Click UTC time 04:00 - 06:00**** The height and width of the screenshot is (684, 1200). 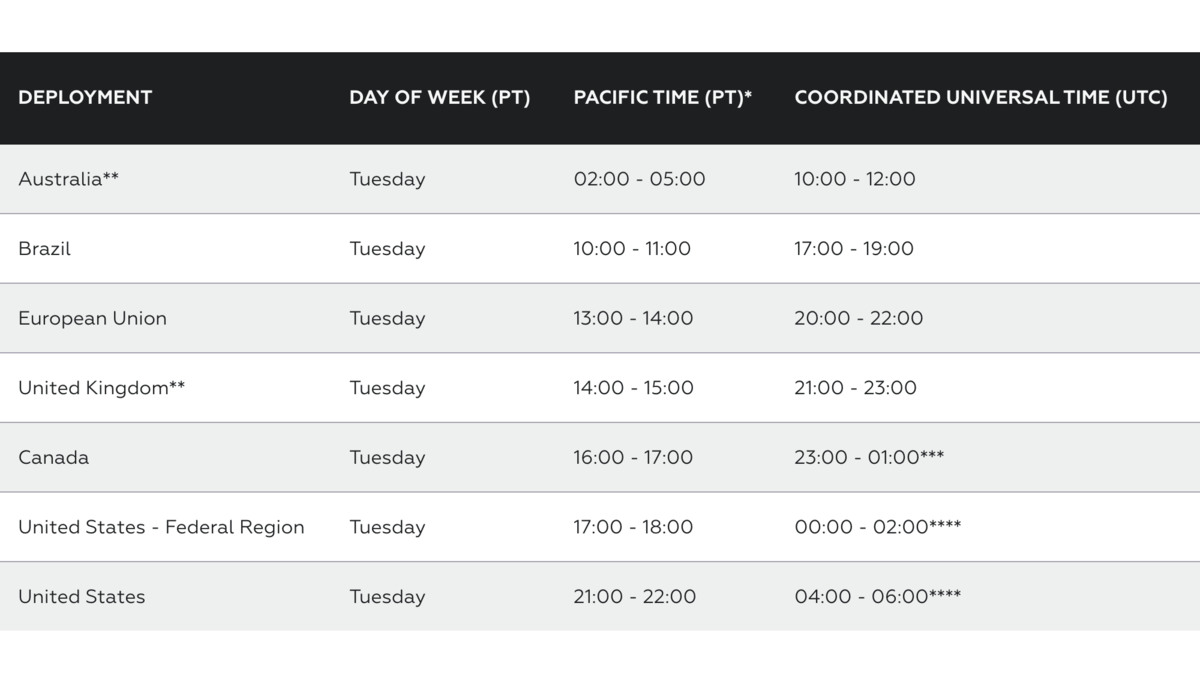click(878, 597)
